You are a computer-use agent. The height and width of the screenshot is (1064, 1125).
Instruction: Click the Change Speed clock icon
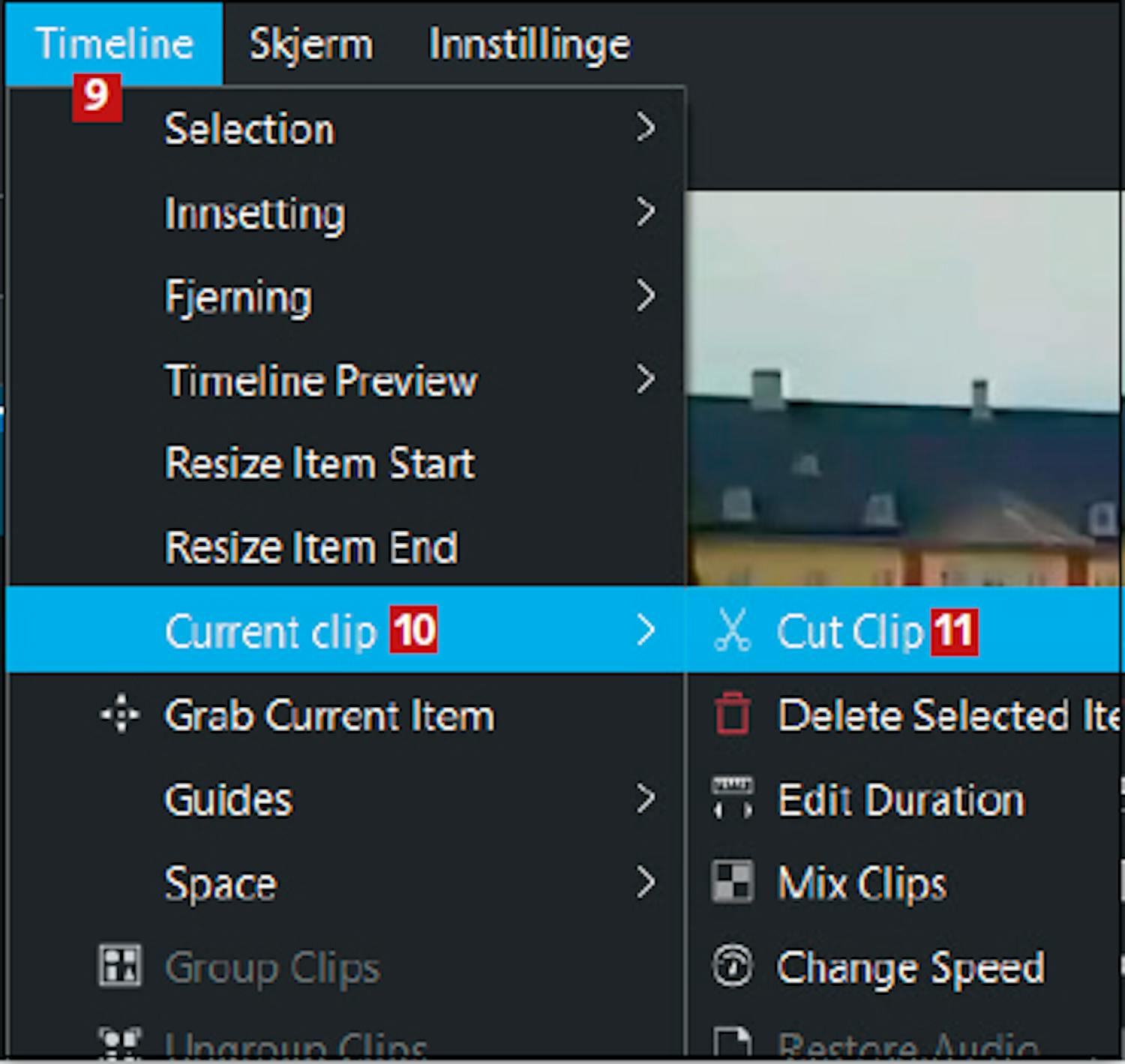click(732, 967)
